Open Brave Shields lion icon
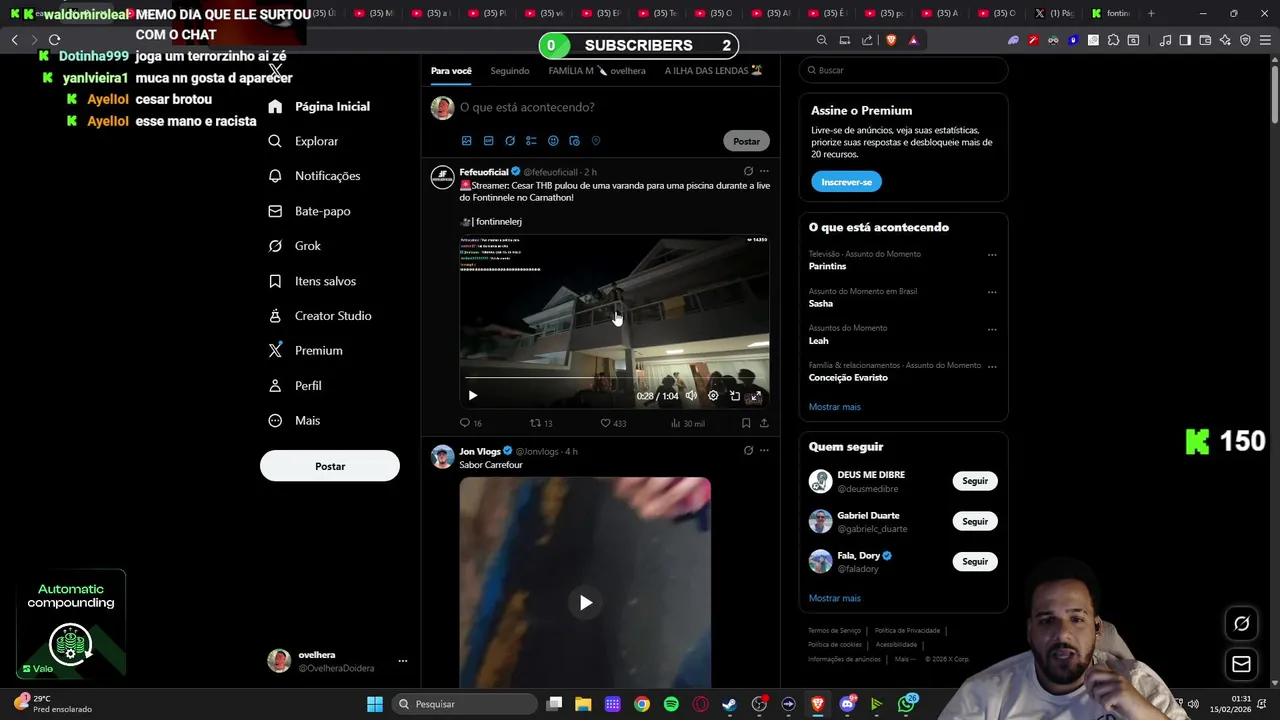 click(x=891, y=40)
